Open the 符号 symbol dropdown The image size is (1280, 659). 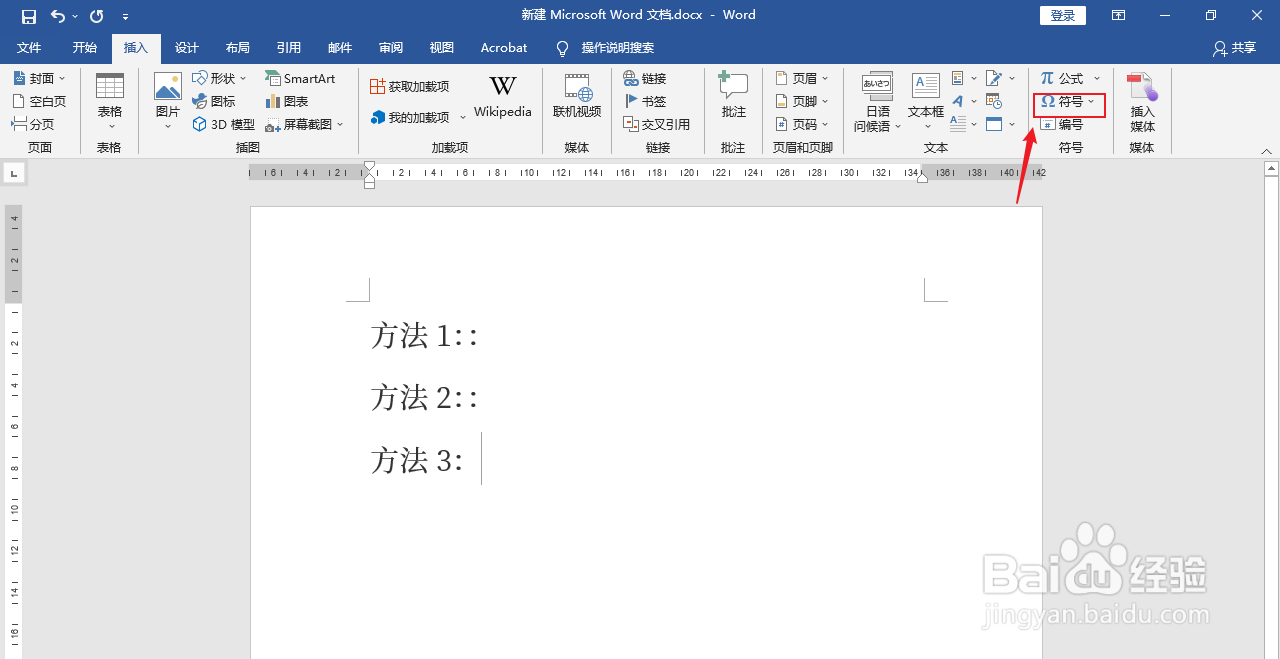(x=1068, y=101)
